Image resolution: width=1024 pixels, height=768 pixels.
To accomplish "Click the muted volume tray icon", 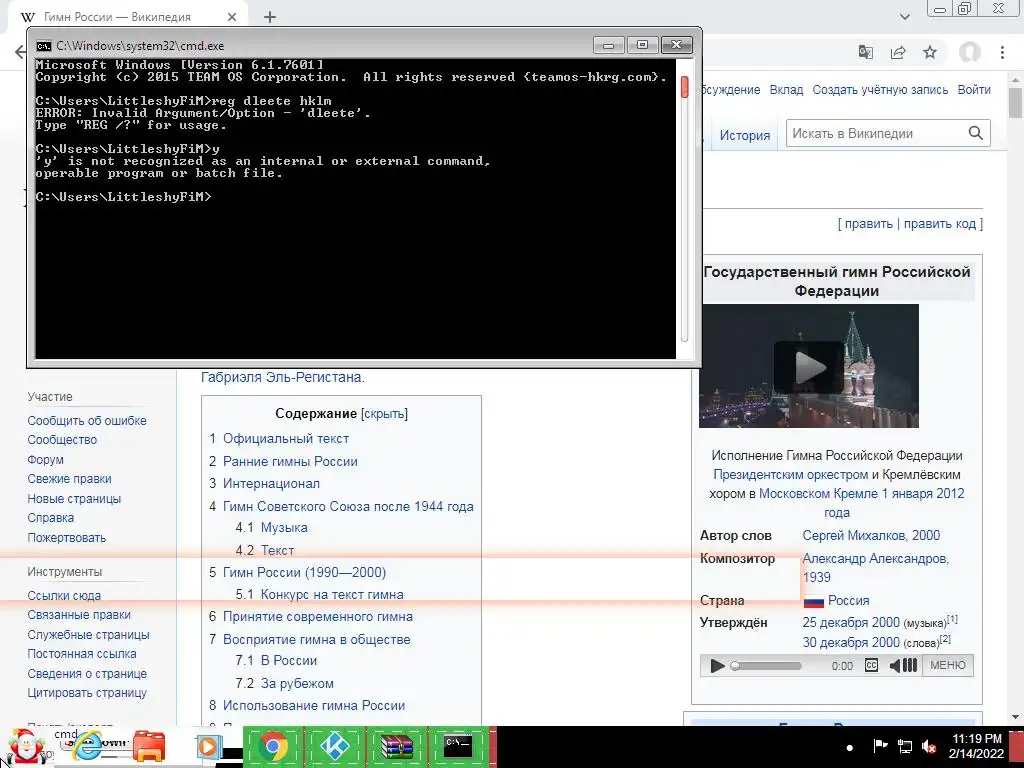I will coord(929,746).
